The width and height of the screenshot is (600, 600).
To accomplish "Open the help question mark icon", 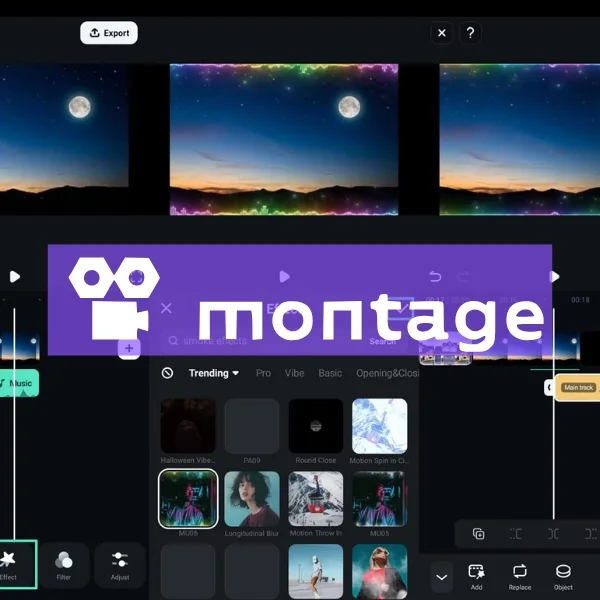I will tap(471, 33).
